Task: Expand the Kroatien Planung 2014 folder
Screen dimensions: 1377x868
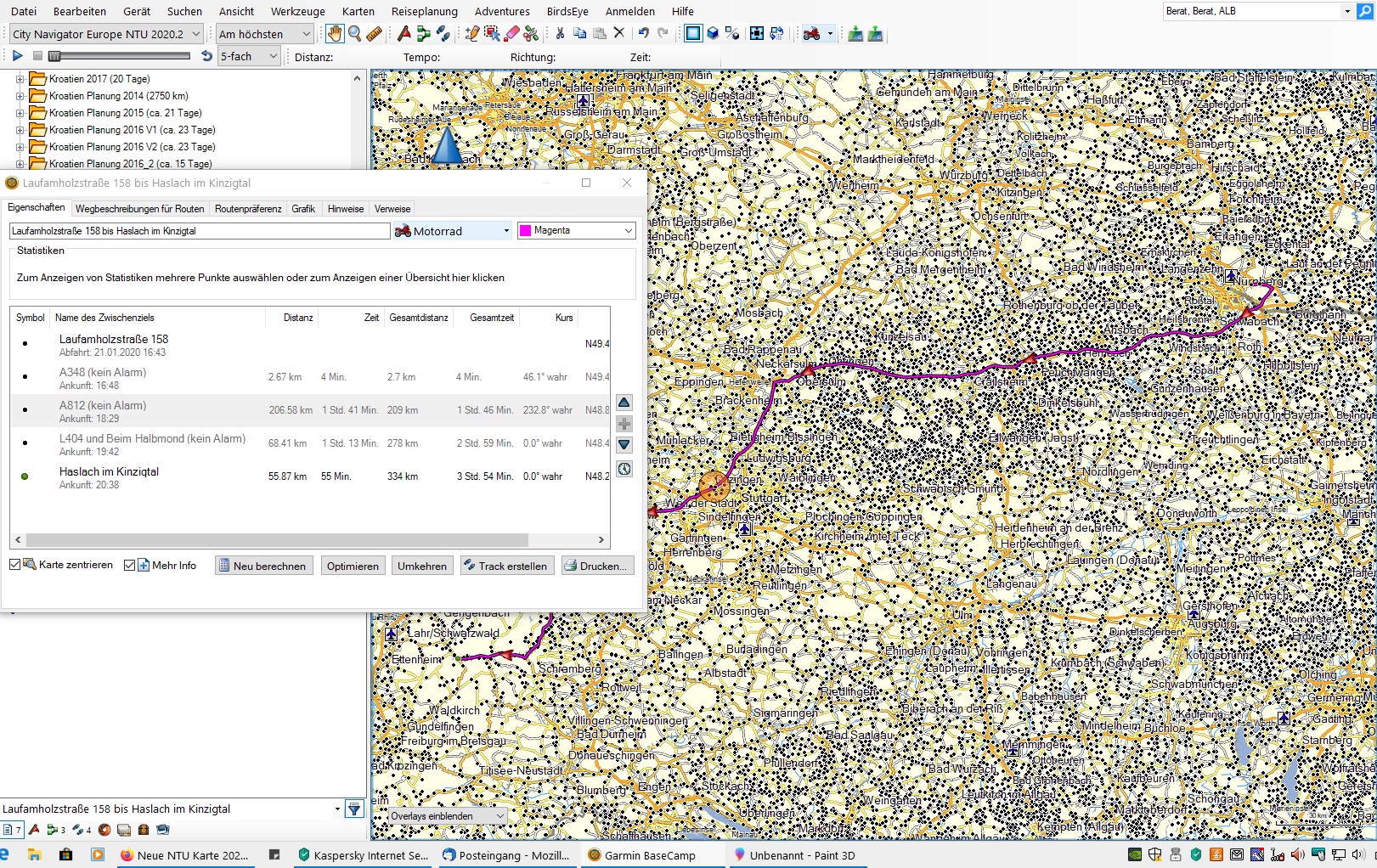Action: click(20, 96)
